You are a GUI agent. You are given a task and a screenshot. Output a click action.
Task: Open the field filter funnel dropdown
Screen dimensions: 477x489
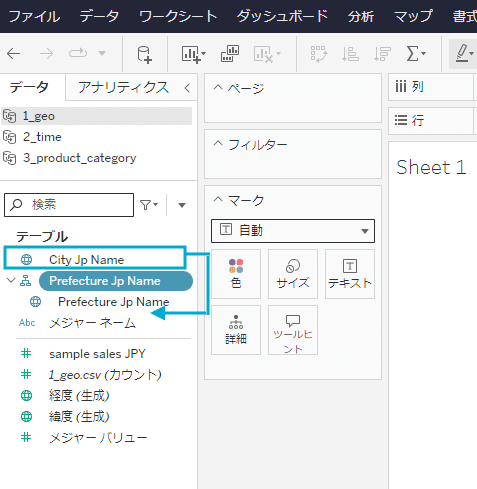click(149, 205)
